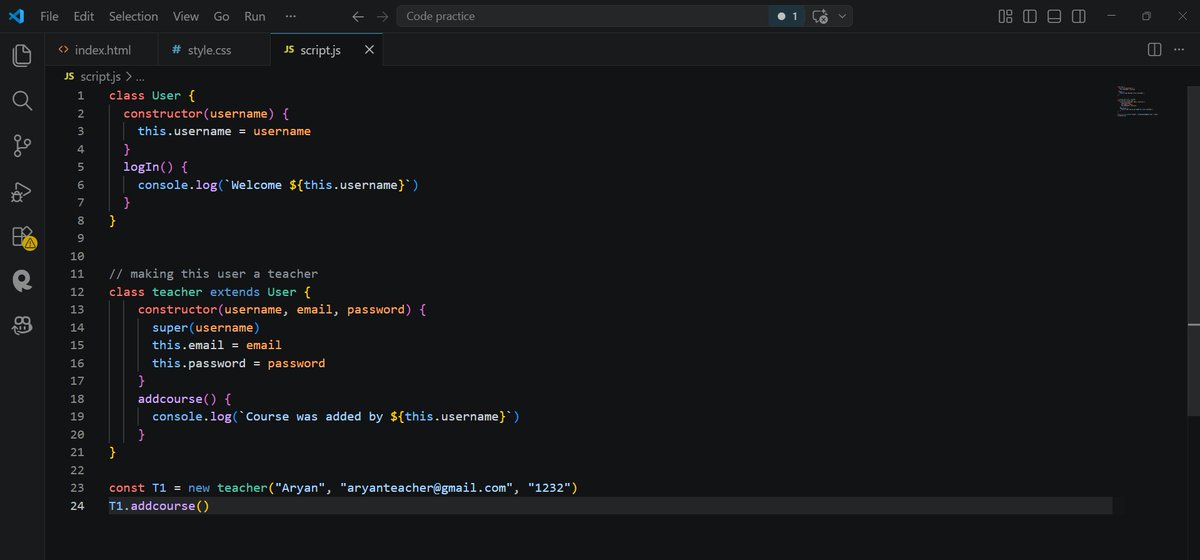Open the breadcrumb ellipsis after script.js
Viewport: 1200px width, 560px height.
(140, 76)
